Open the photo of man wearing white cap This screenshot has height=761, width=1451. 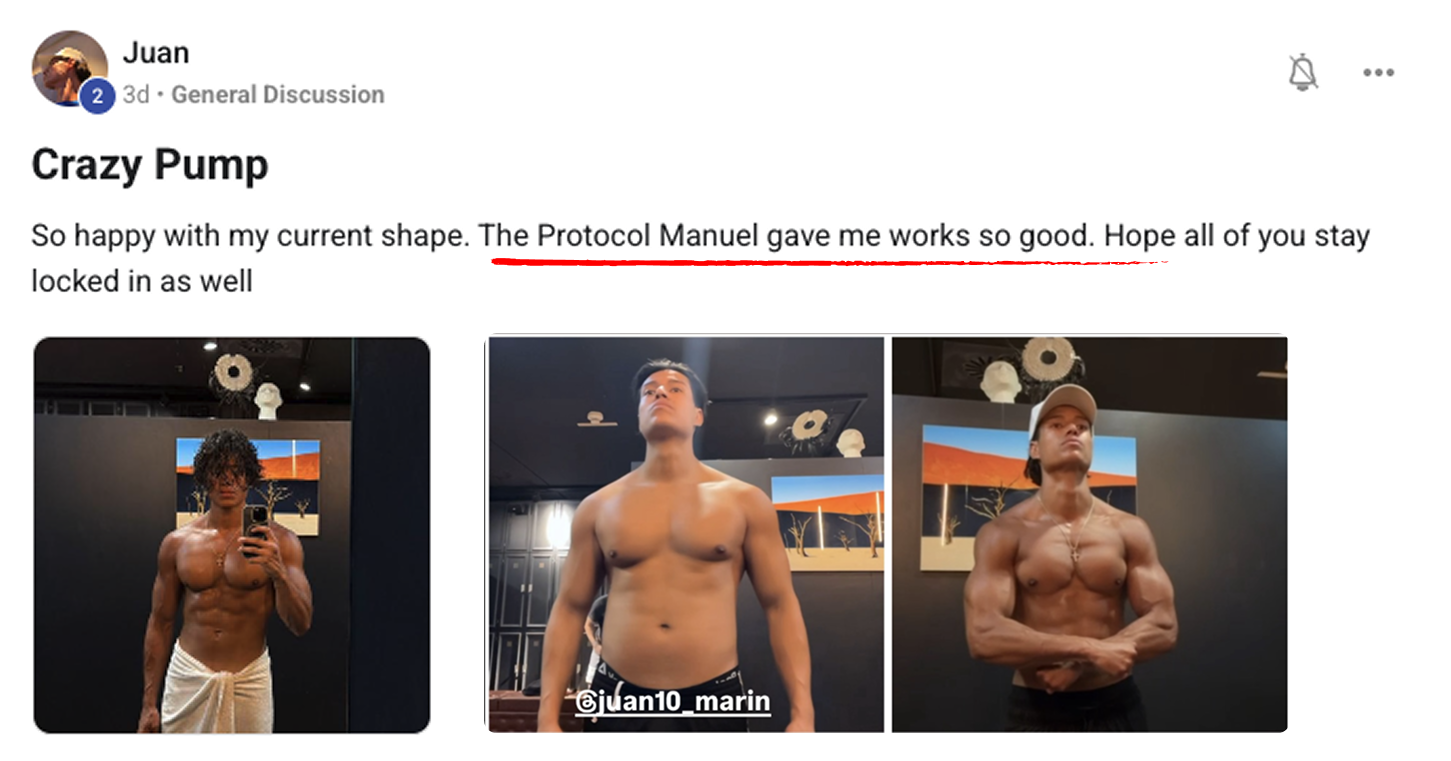[x=1089, y=535]
